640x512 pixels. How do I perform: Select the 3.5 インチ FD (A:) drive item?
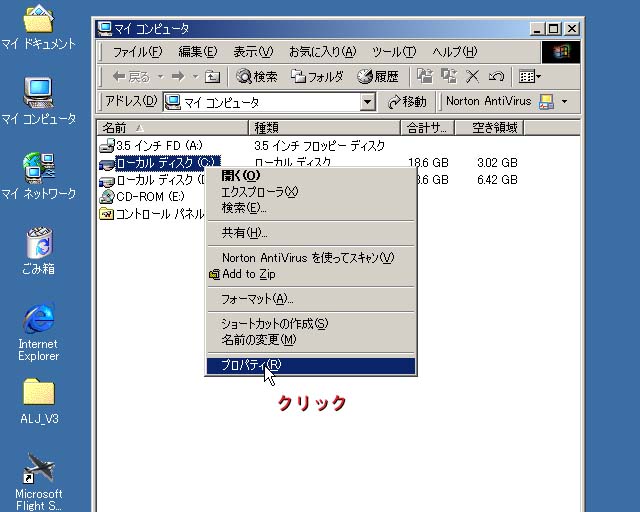coord(158,146)
